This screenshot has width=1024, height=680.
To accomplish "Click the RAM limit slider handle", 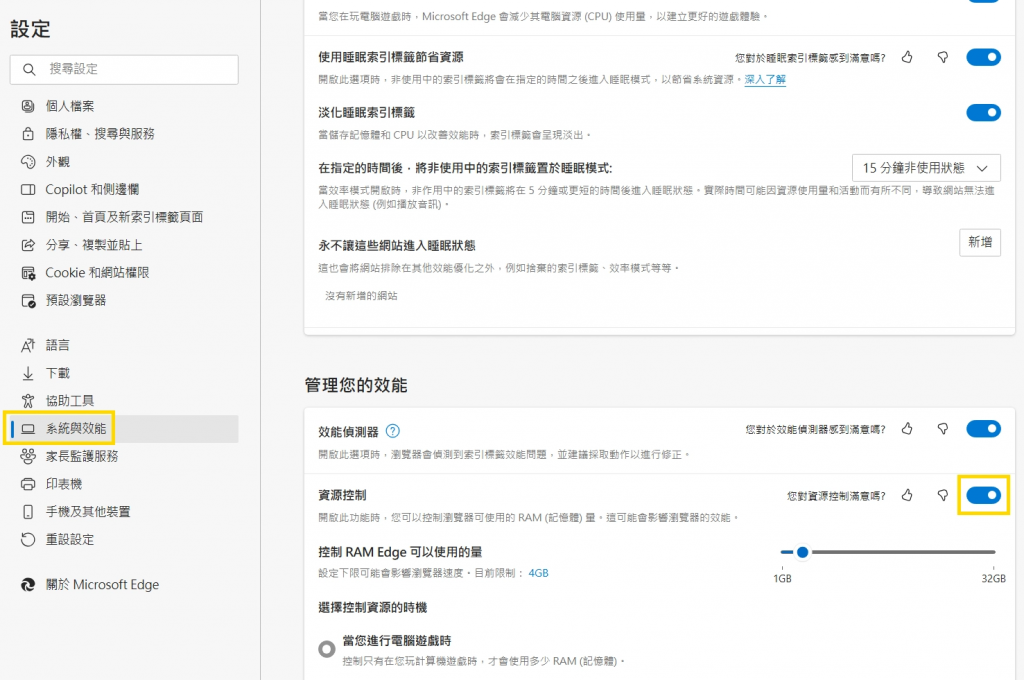I will pos(803,552).
